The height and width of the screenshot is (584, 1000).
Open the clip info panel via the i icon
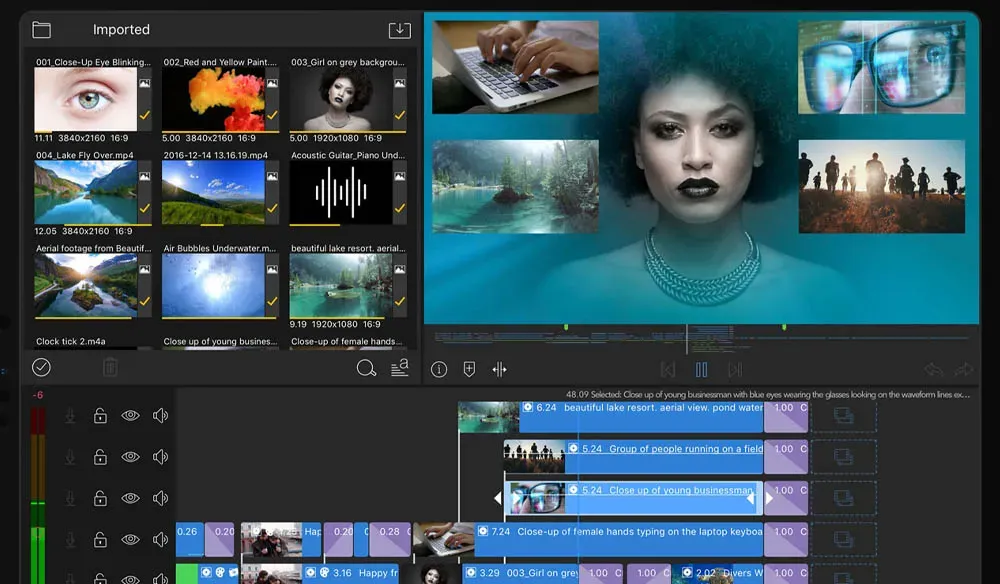coord(438,369)
